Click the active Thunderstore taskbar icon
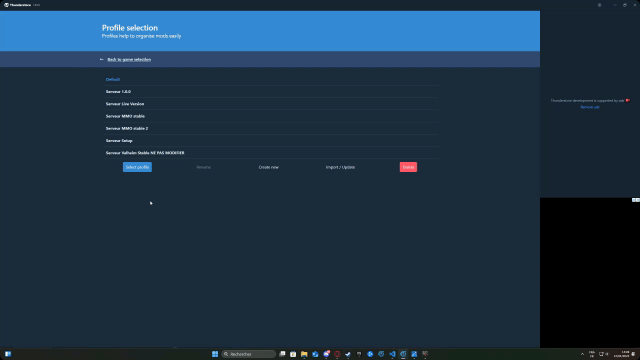The image size is (640, 360). (403, 354)
